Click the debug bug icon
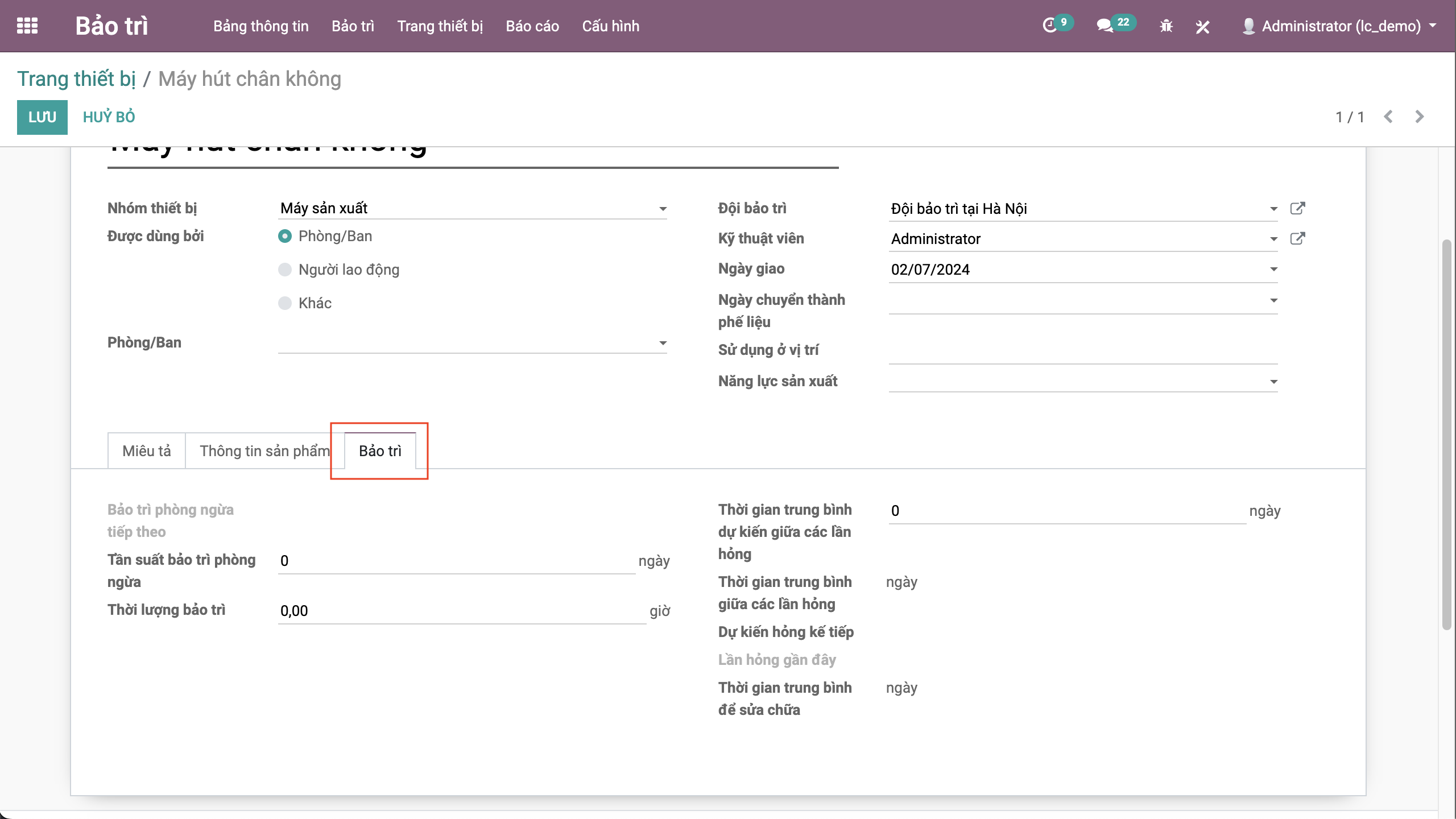This screenshot has height=819, width=1456. tap(1166, 26)
